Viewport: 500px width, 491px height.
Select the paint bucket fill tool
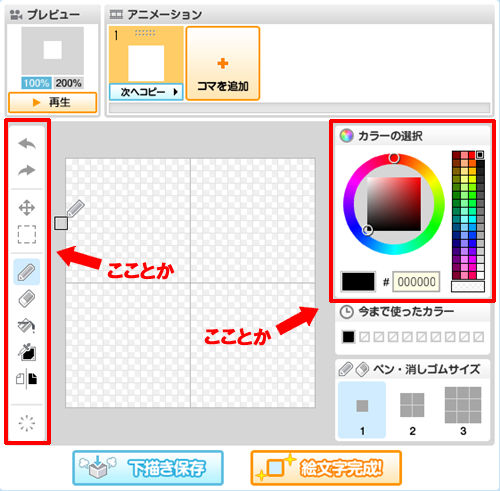pos(27,325)
